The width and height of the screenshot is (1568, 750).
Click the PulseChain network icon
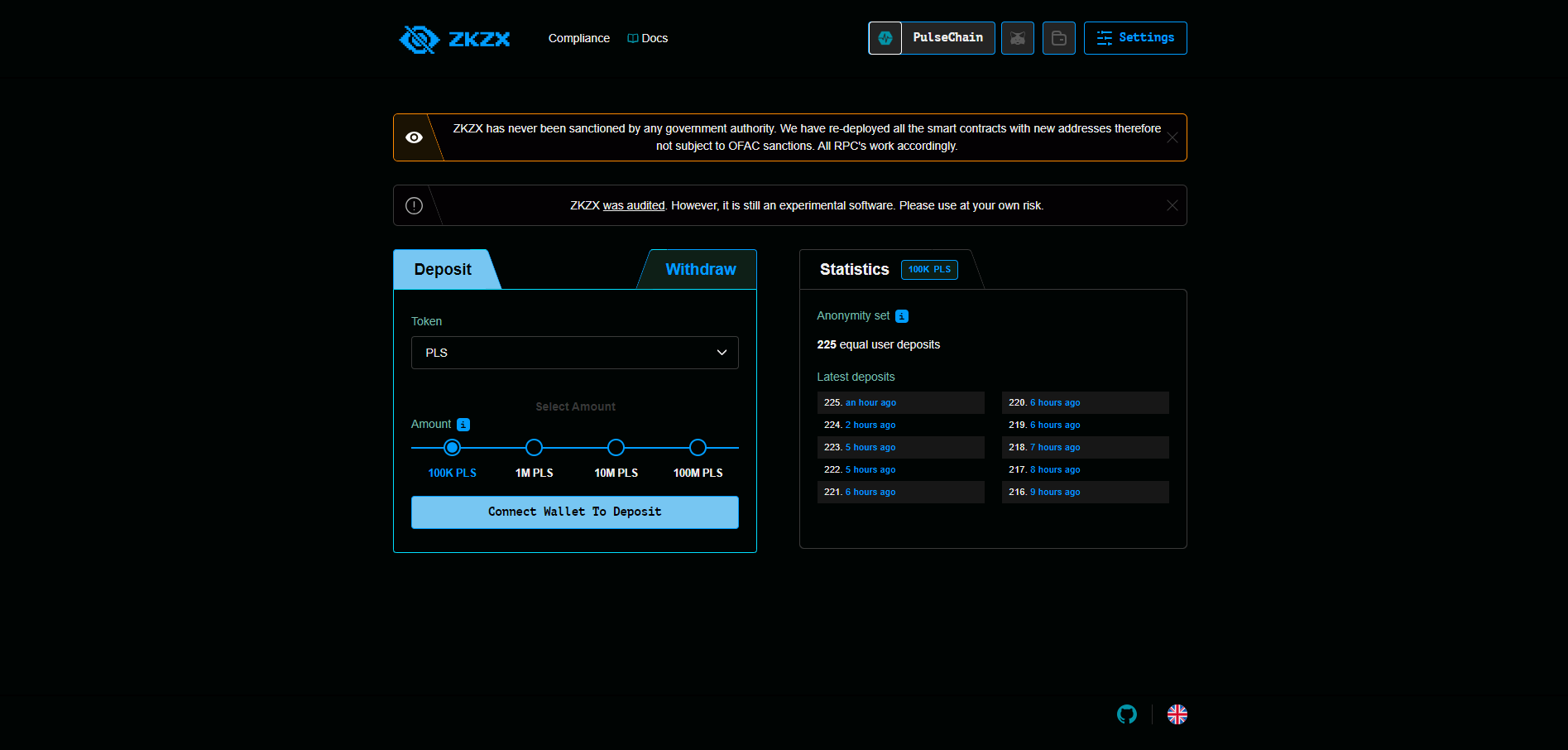(885, 38)
